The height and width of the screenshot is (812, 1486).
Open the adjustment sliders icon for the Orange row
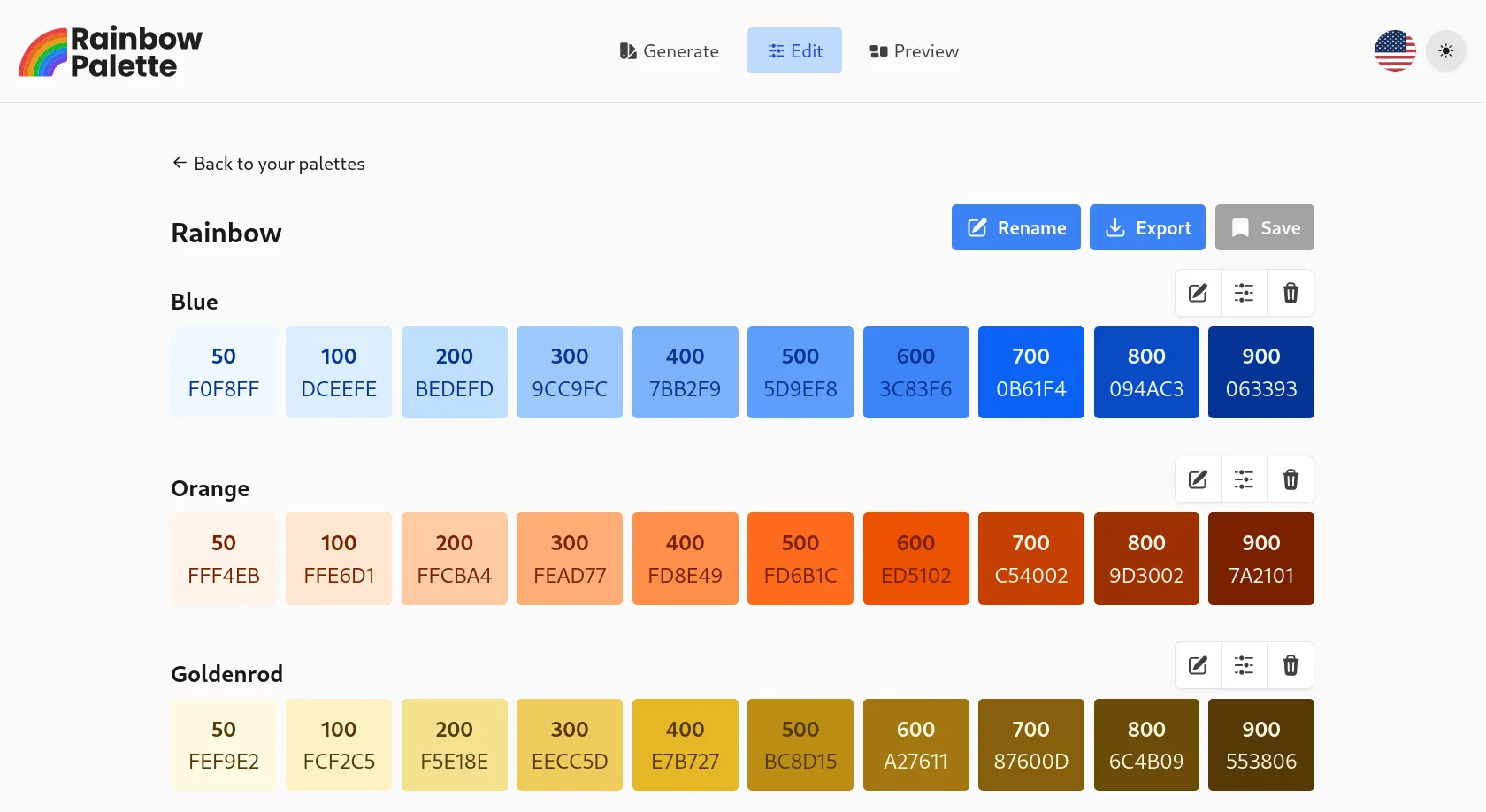pyautogui.click(x=1244, y=479)
